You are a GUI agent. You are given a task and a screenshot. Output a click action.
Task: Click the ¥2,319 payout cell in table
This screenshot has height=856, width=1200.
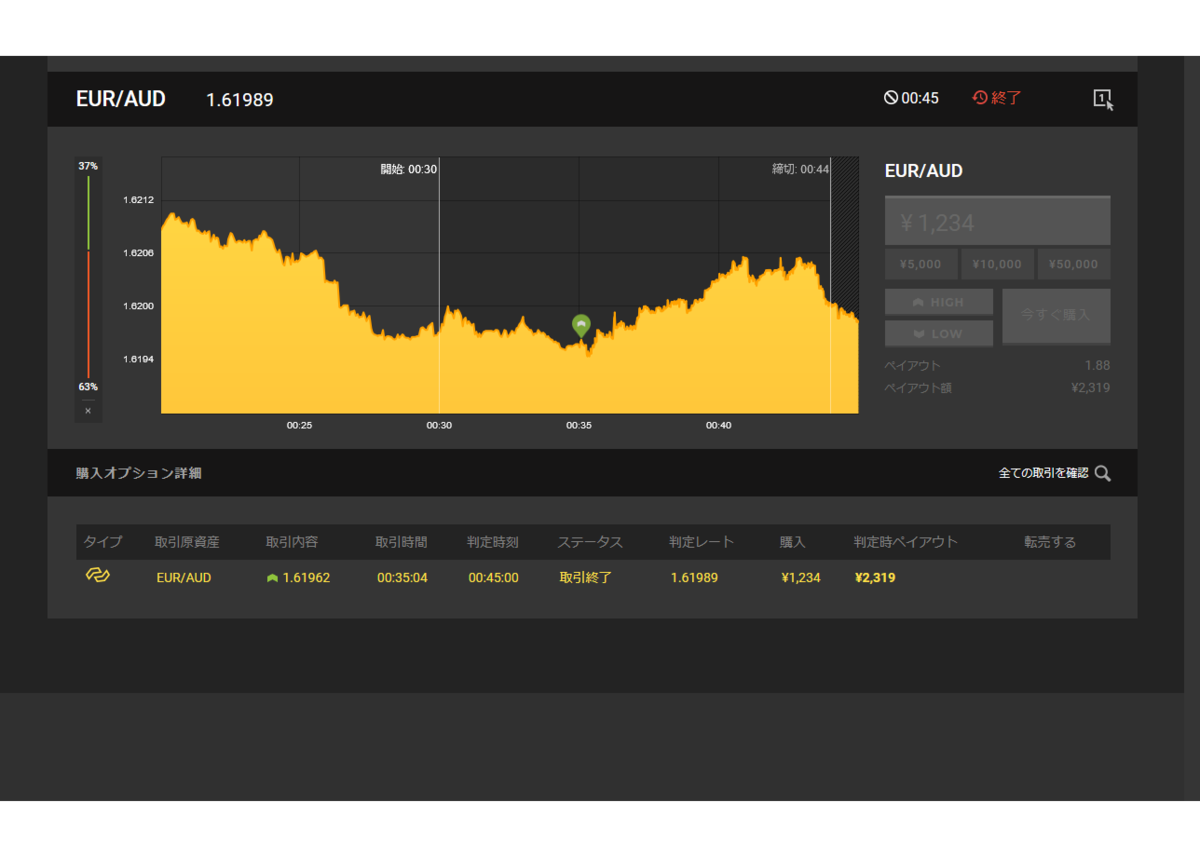(x=875, y=578)
